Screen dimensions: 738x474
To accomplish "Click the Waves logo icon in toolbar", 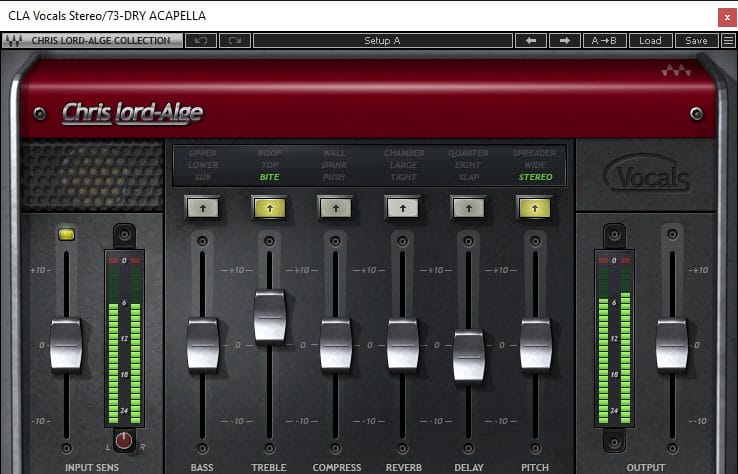I will click(15, 41).
